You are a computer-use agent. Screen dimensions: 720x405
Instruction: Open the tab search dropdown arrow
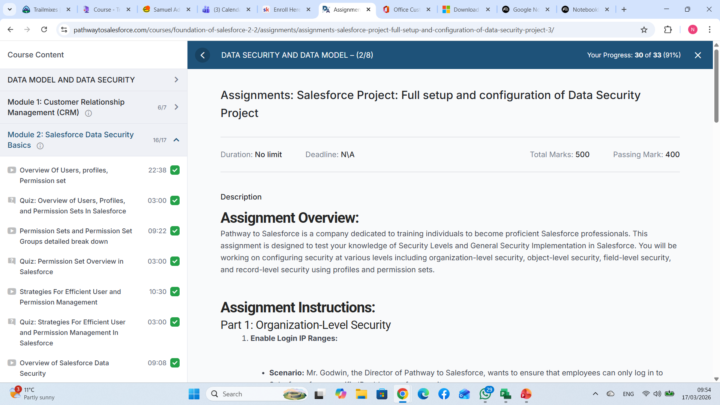coord(9,9)
